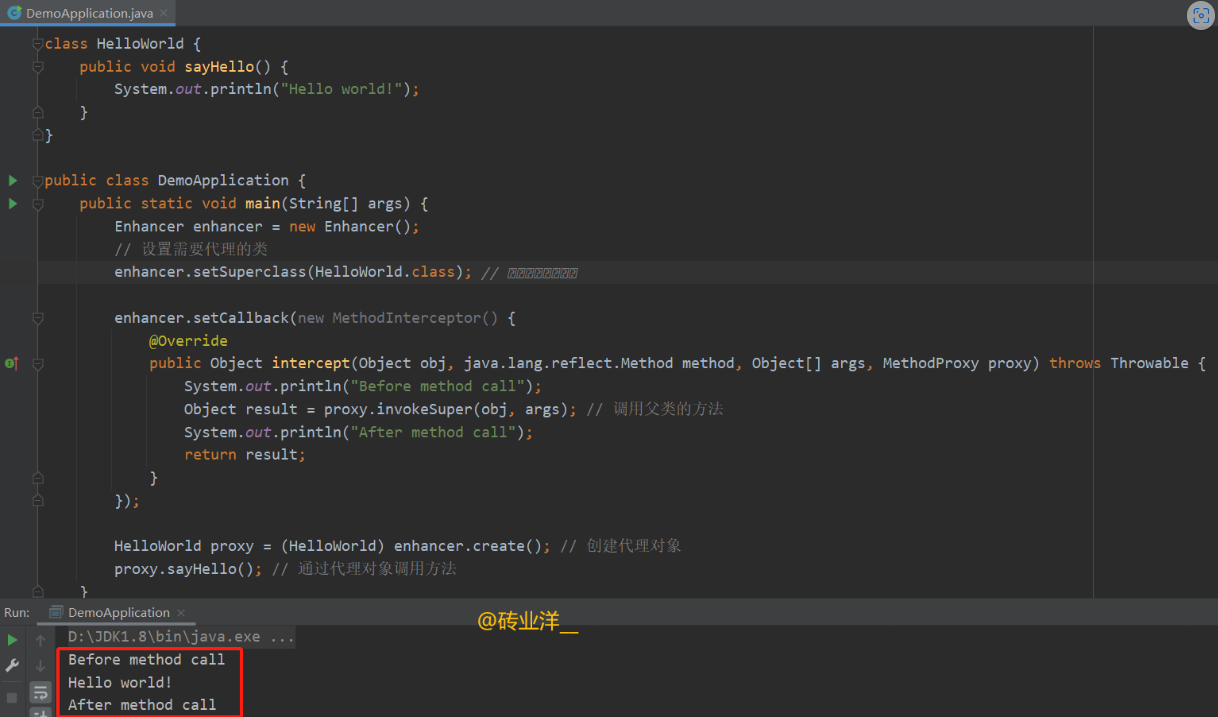The width and height of the screenshot is (1218, 717).
Task: Rerun DemoApplication with green play button
Action: coord(12,639)
